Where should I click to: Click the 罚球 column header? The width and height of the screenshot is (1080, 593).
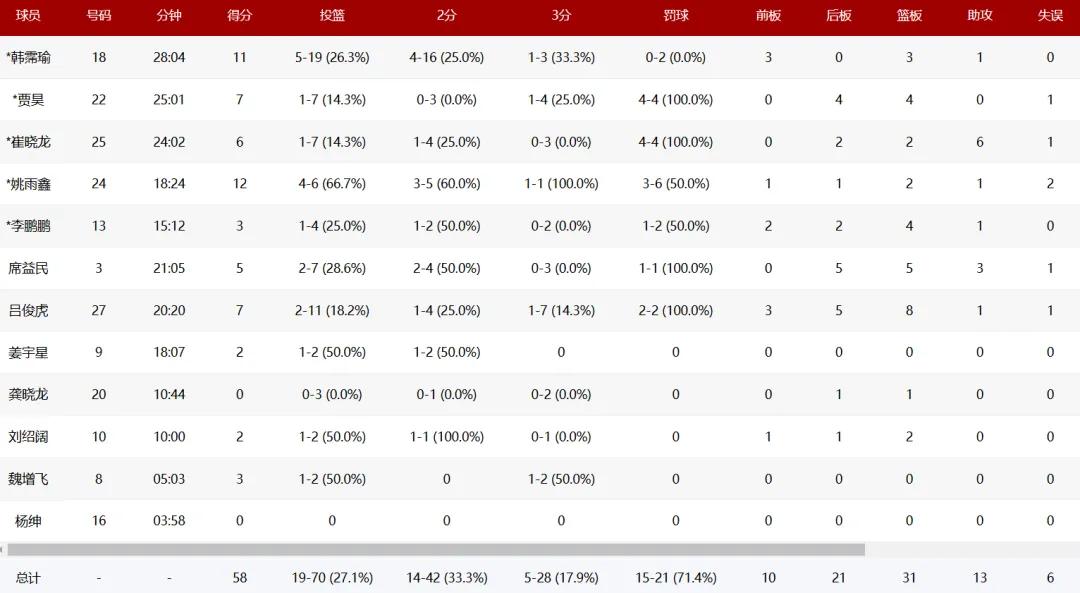pos(675,16)
